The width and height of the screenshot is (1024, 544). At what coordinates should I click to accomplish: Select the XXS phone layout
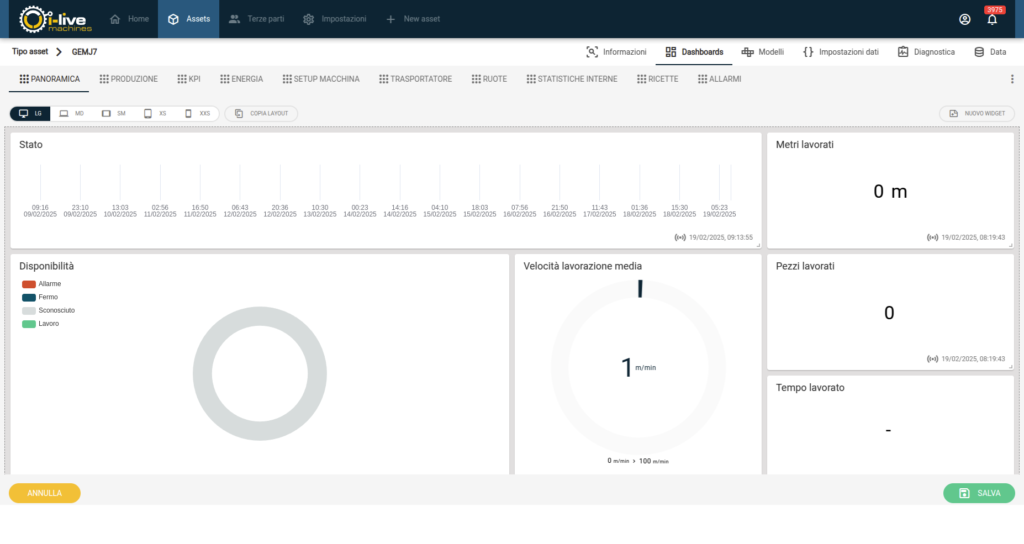(x=197, y=114)
